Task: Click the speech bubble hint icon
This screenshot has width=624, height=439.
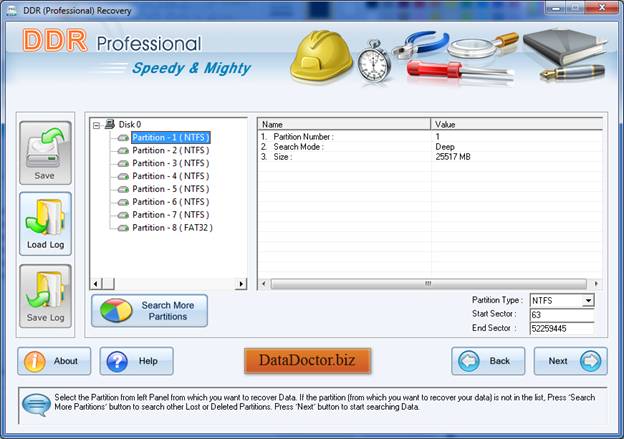Action: click(x=36, y=405)
